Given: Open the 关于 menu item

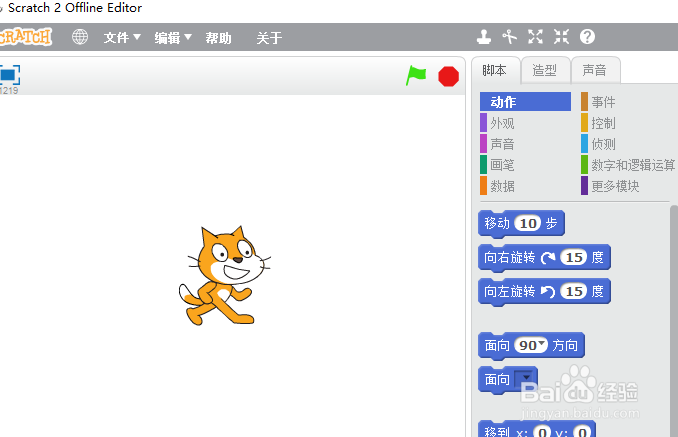Looking at the screenshot, I should (x=269, y=38).
